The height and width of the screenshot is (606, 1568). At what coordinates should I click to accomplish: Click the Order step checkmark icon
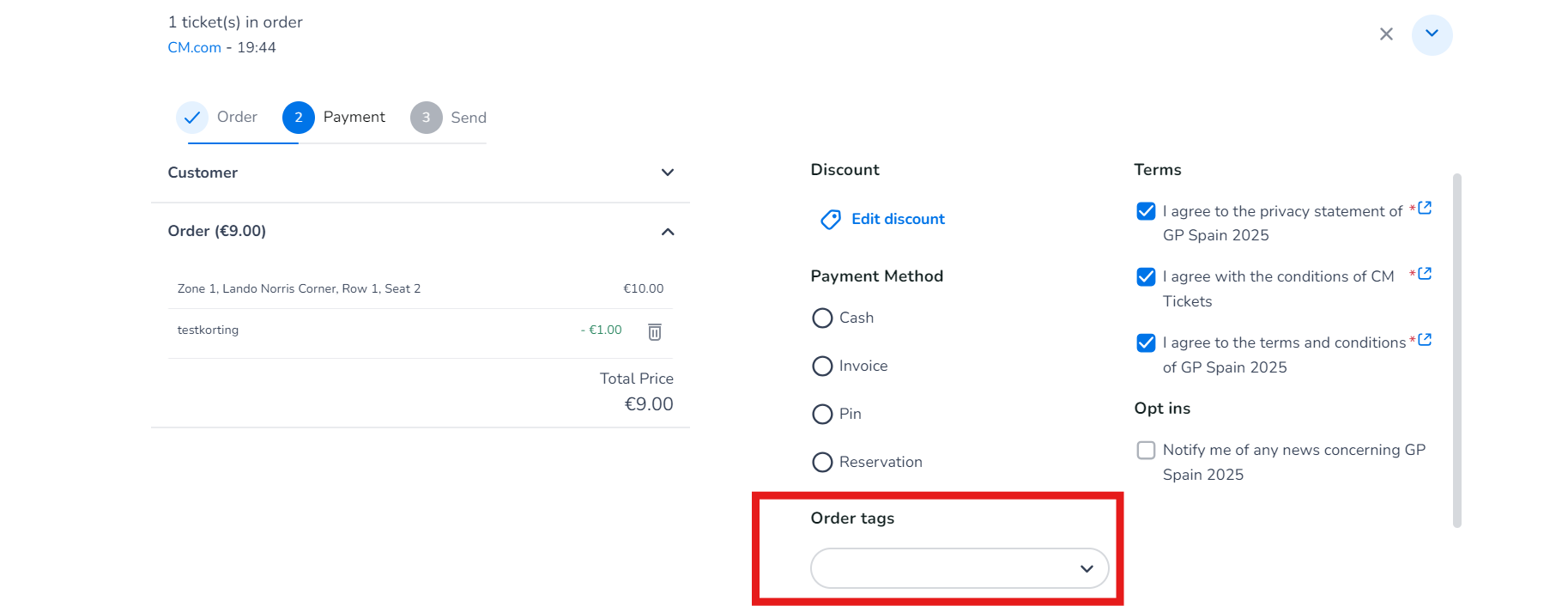tap(192, 118)
